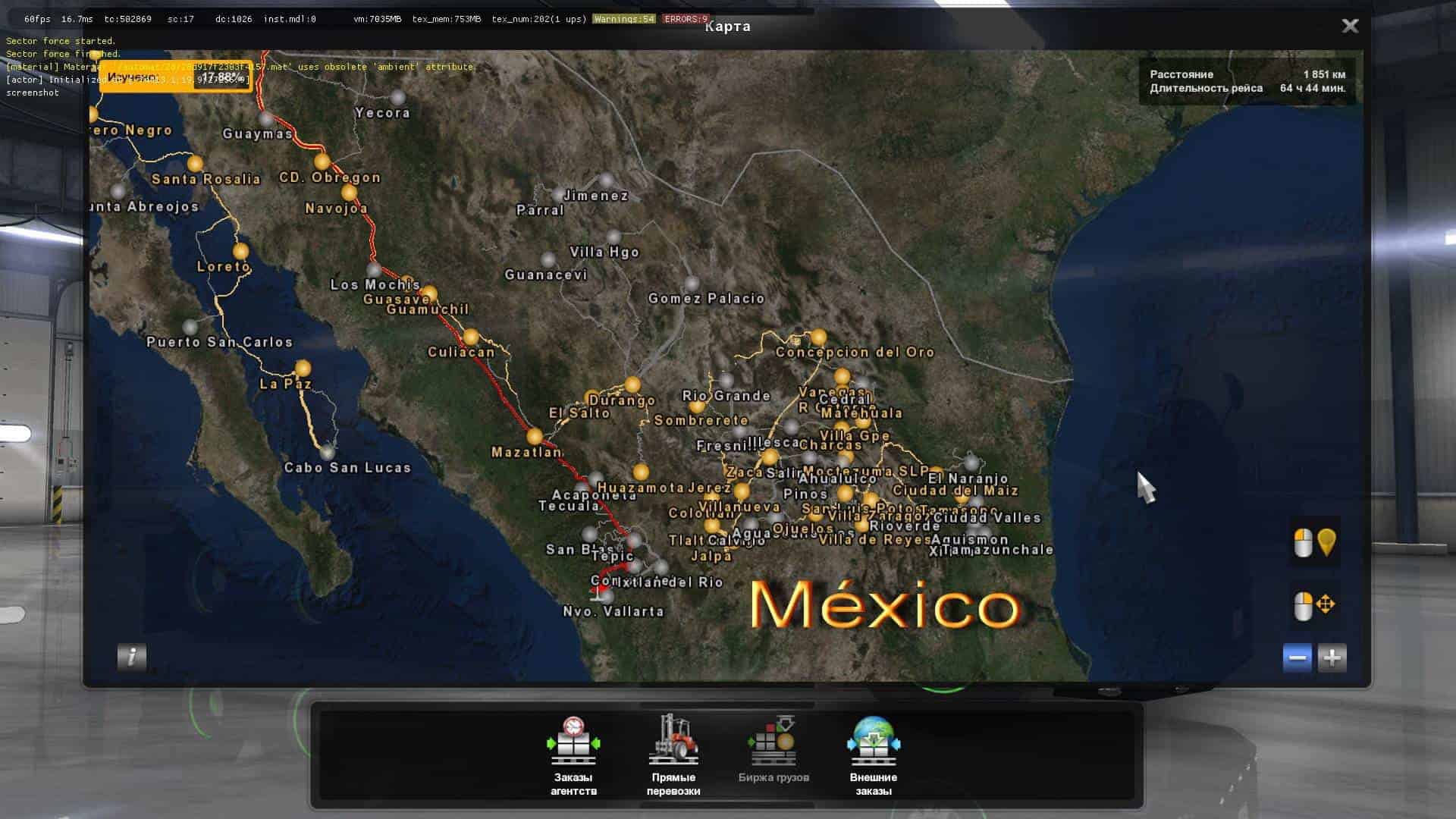Open Заказы агентств job icon

click(x=573, y=742)
